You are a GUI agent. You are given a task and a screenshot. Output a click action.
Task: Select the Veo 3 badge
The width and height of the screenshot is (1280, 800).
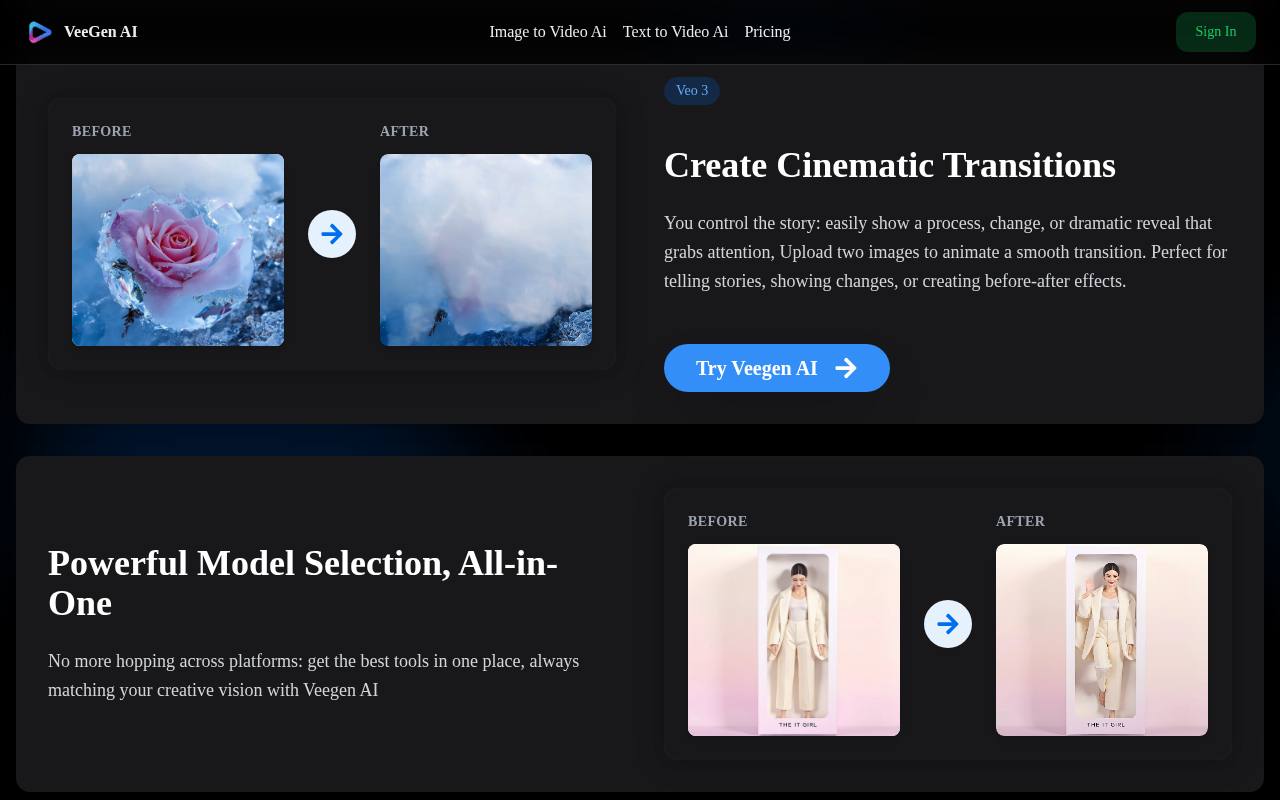pyautogui.click(x=692, y=90)
